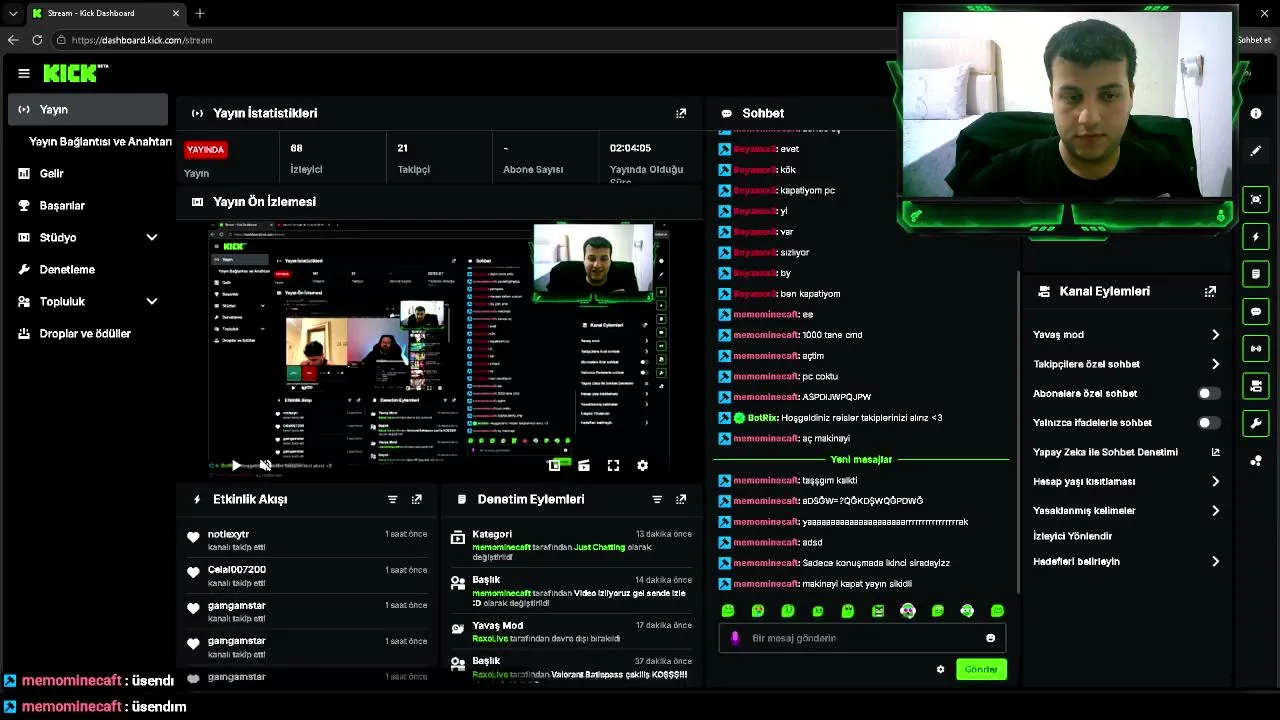Pop out the Yayın İstatistikleri panel

[x=681, y=113]
